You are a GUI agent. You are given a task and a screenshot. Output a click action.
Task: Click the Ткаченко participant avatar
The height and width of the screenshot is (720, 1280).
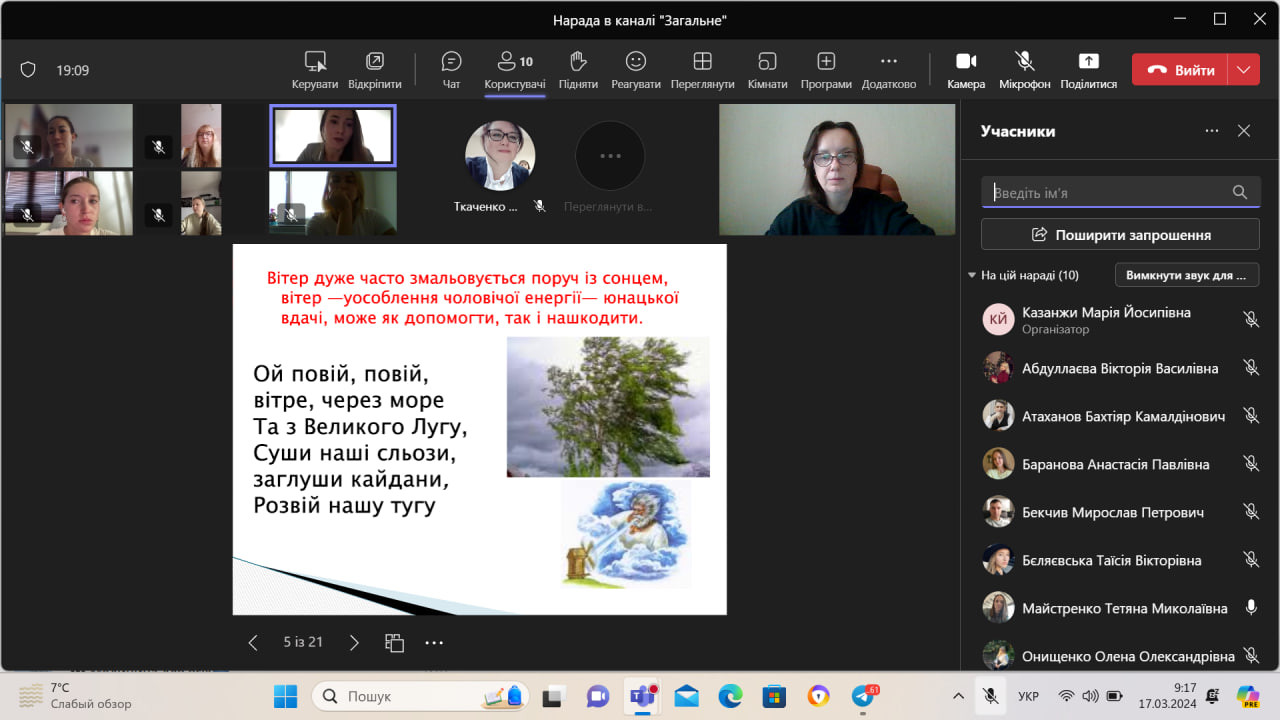(x=500, y=156)
